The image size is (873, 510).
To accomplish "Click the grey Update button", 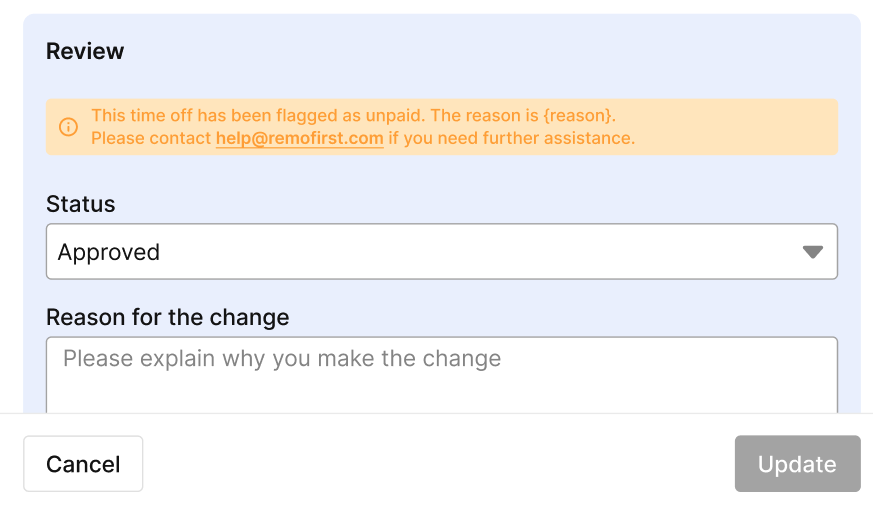I will point(797,464).
